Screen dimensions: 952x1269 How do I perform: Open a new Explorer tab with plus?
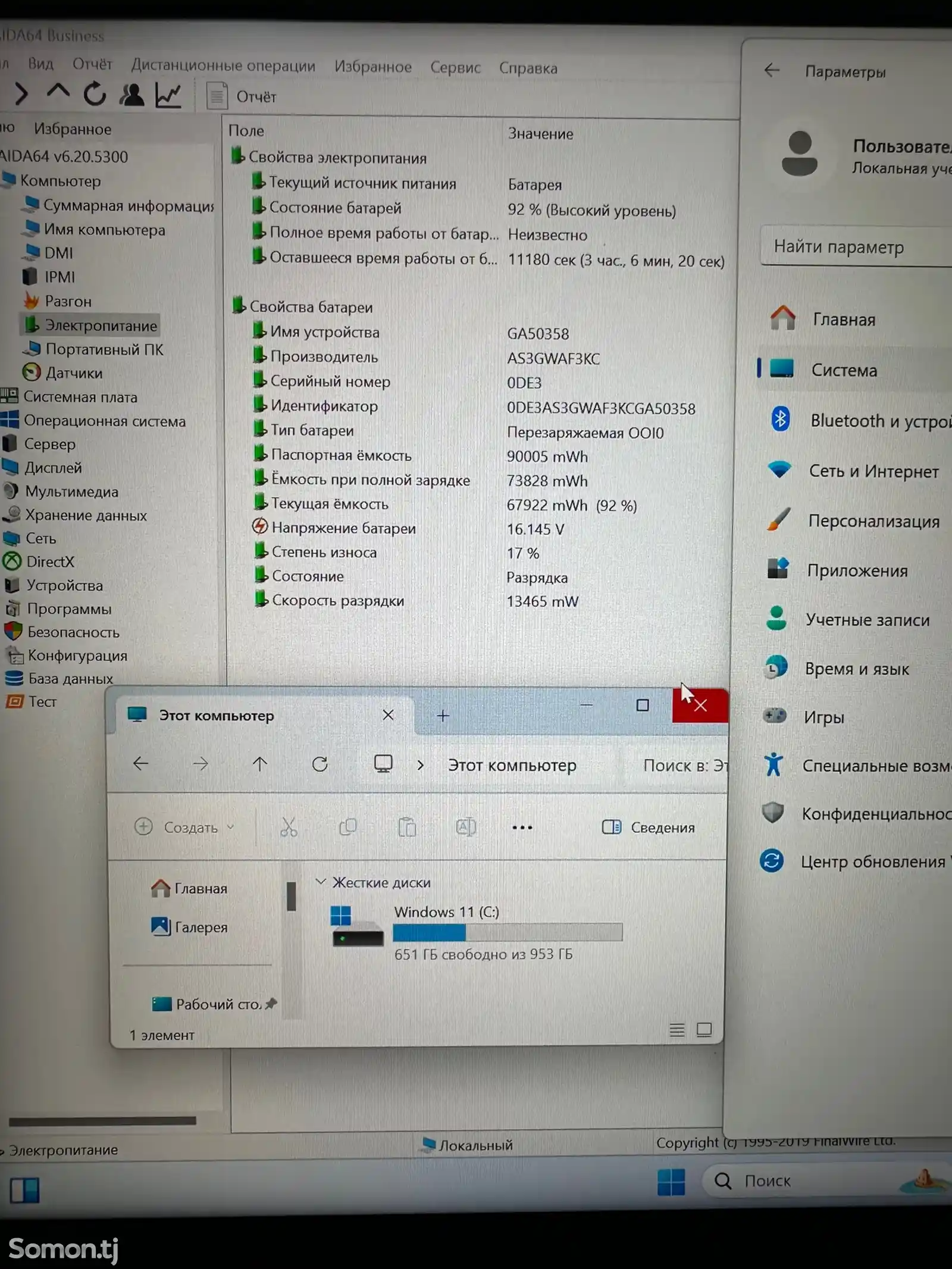(443, 716)
